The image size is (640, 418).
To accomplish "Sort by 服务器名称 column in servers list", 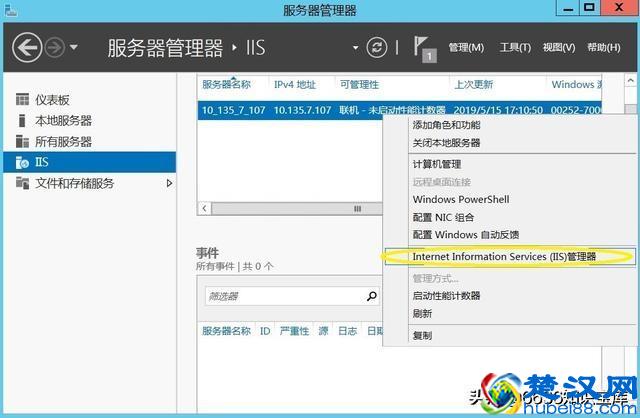I will coord(227,84).
